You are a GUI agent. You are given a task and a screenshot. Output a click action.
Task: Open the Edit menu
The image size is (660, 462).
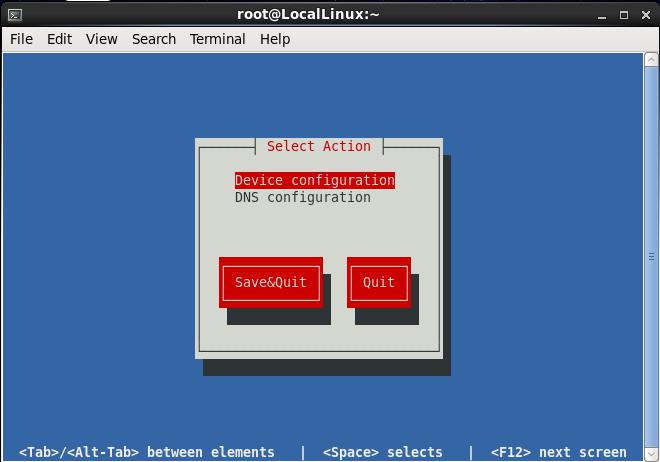point(59,39)
